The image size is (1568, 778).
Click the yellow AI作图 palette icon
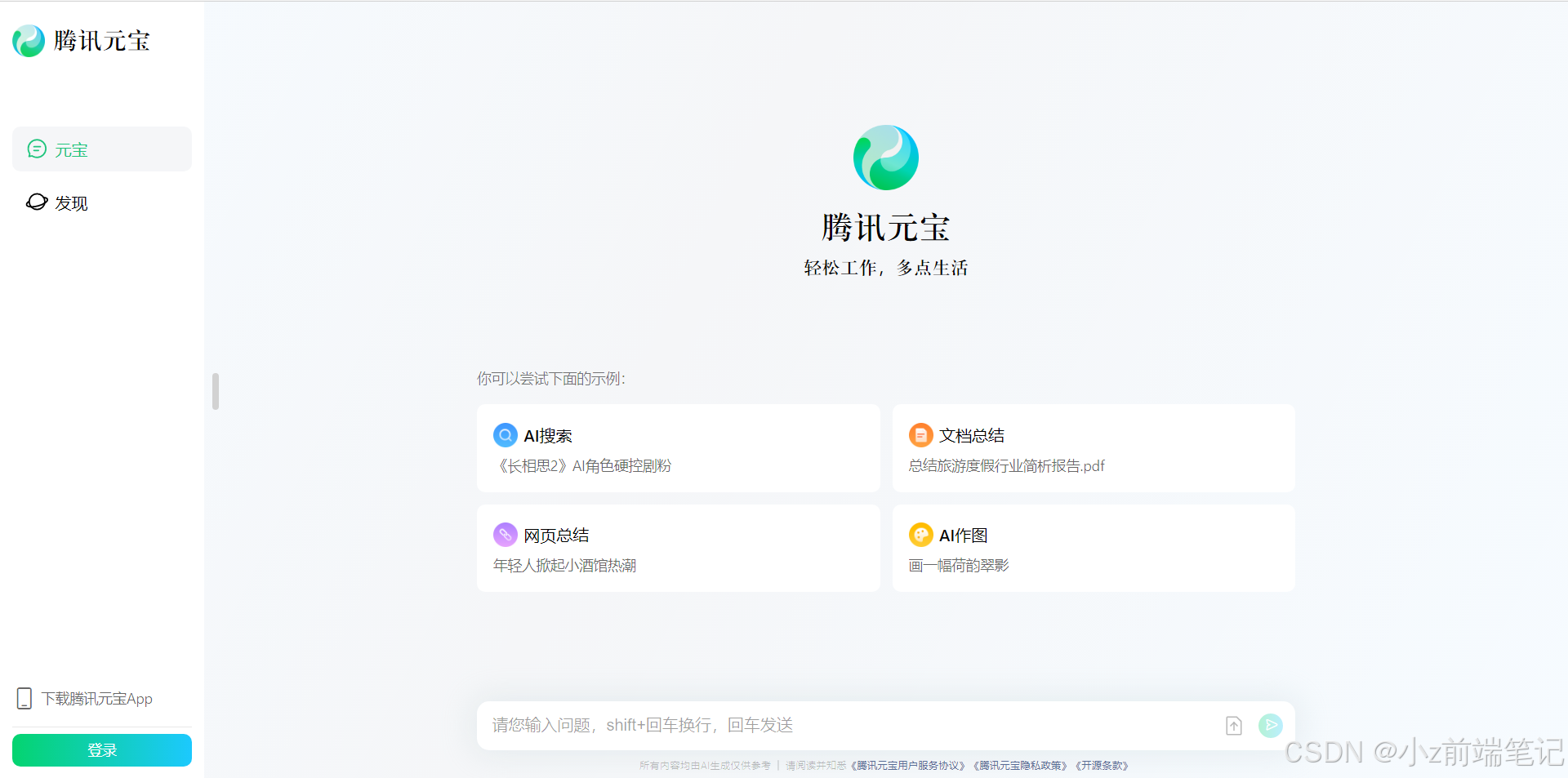point(921,535)
